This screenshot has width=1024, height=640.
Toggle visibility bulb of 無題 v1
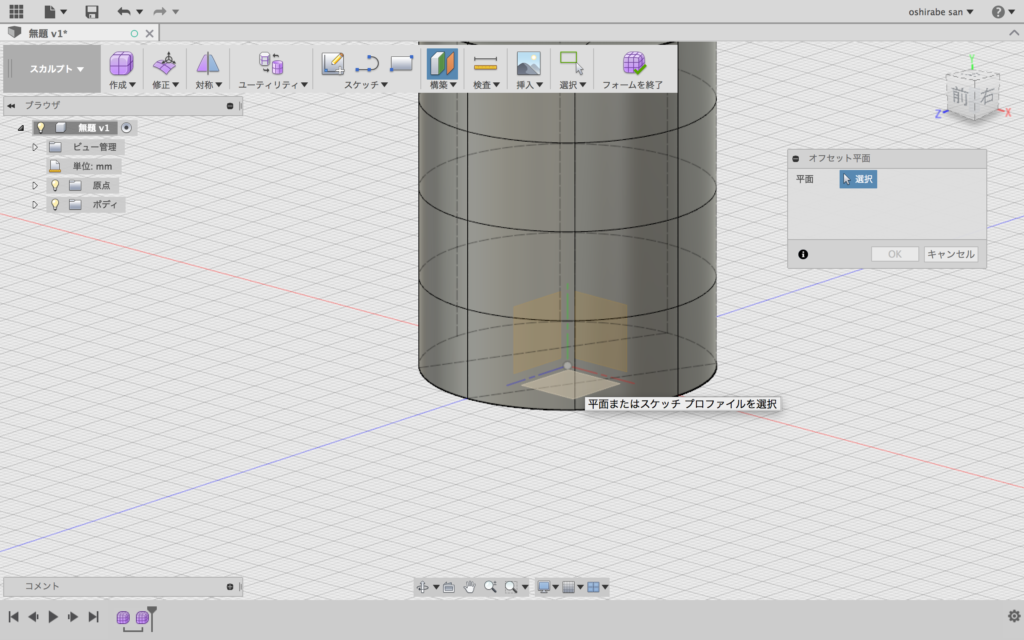(x=40, y=128)
